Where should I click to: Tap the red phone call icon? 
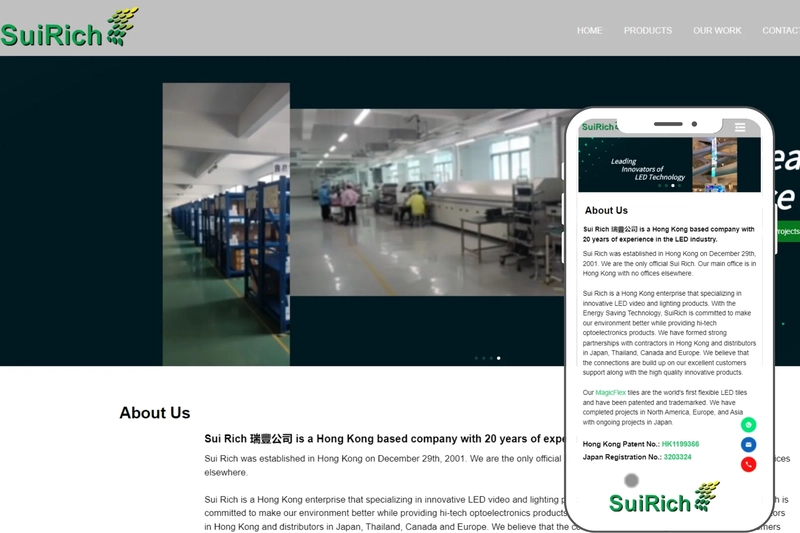coord(748,465)
